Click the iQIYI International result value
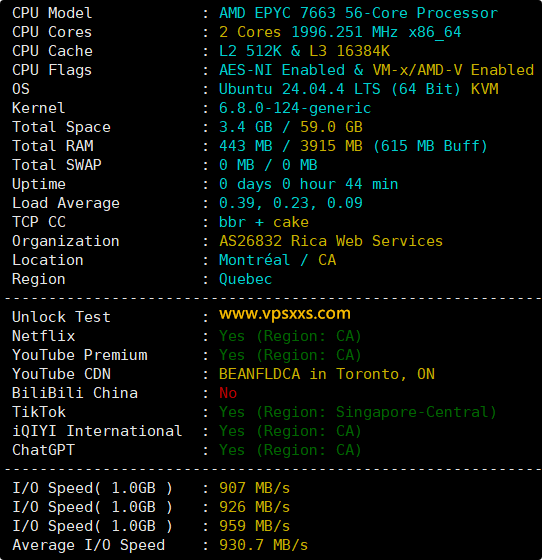This screenshot has height=560, width=542. pos(290,431)
